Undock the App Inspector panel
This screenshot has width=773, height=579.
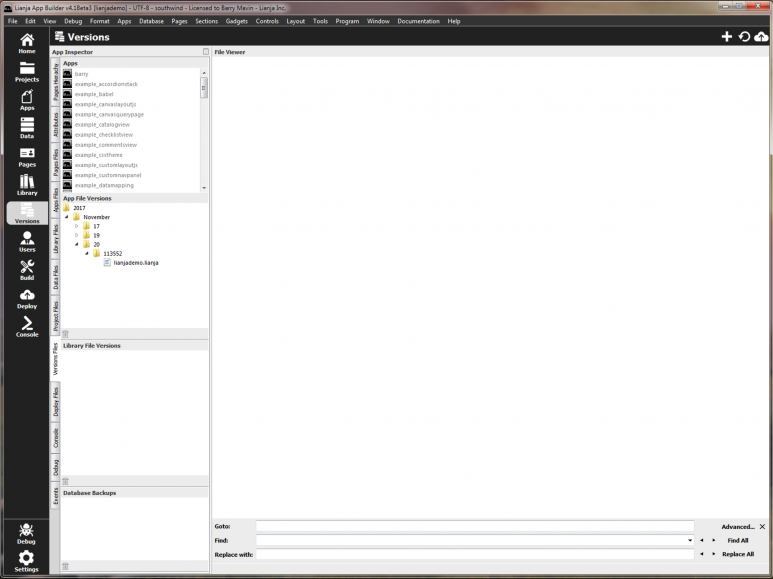coord(206,52)
